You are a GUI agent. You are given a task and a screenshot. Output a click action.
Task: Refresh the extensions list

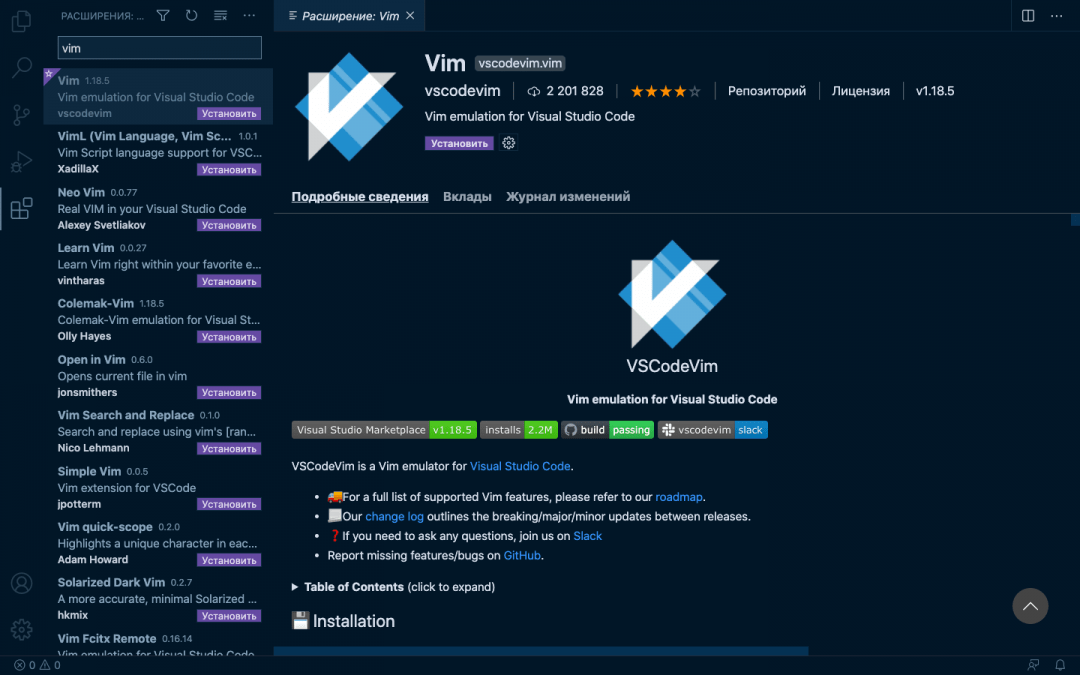pos(190,15)
